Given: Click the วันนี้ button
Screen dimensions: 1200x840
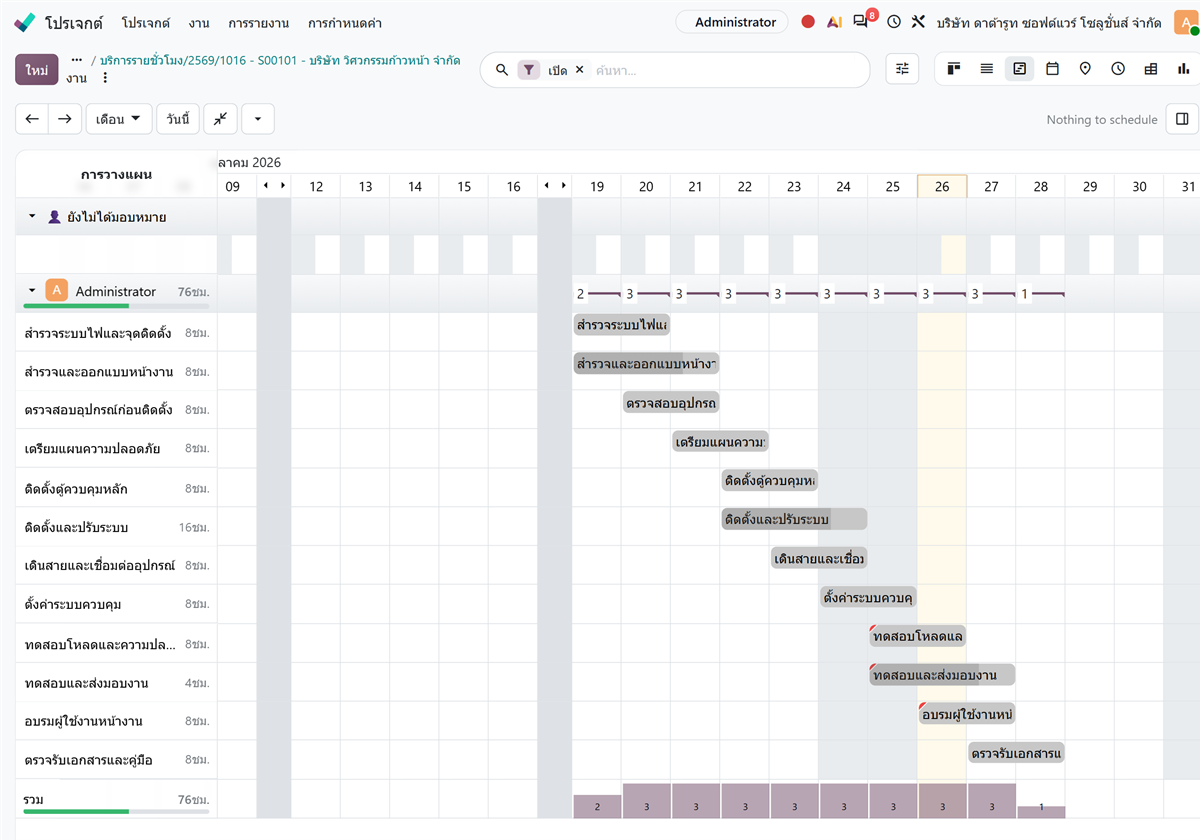Looking at the screenshot, I should (178, 119).
